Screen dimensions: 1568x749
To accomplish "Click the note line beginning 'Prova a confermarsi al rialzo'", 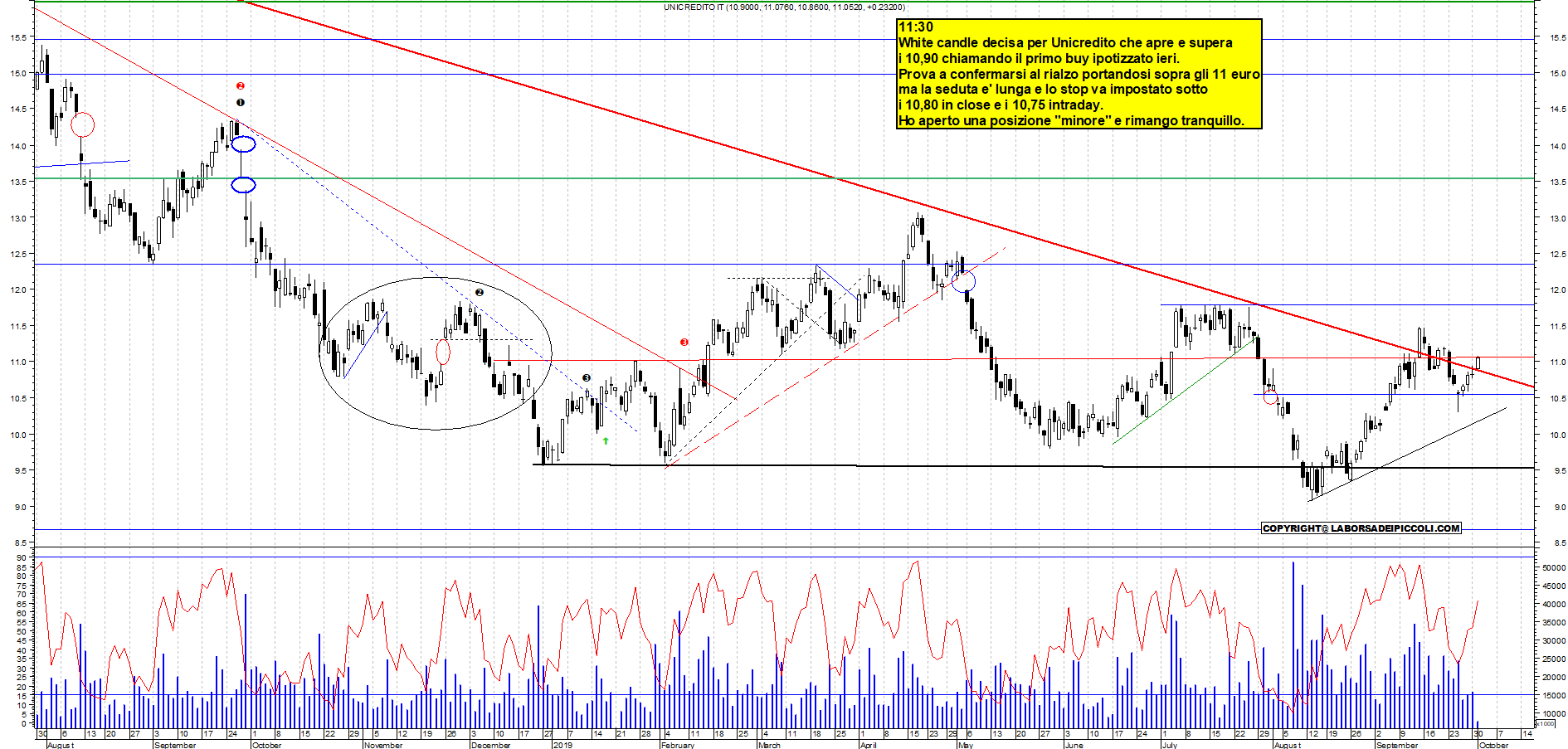I will tap(1079, 74).
